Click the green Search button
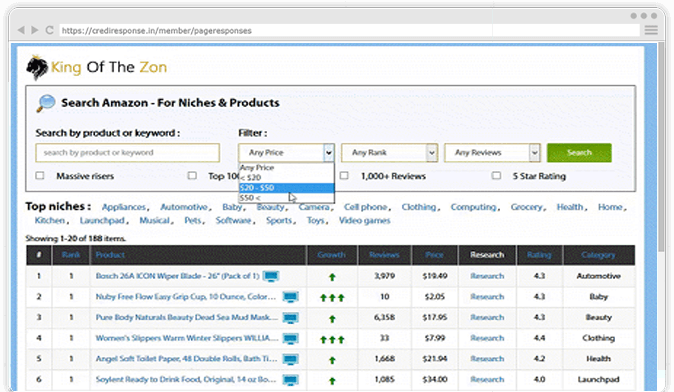Image resolution: width=674 pixels, height=392 pixels. coord(579,153)
